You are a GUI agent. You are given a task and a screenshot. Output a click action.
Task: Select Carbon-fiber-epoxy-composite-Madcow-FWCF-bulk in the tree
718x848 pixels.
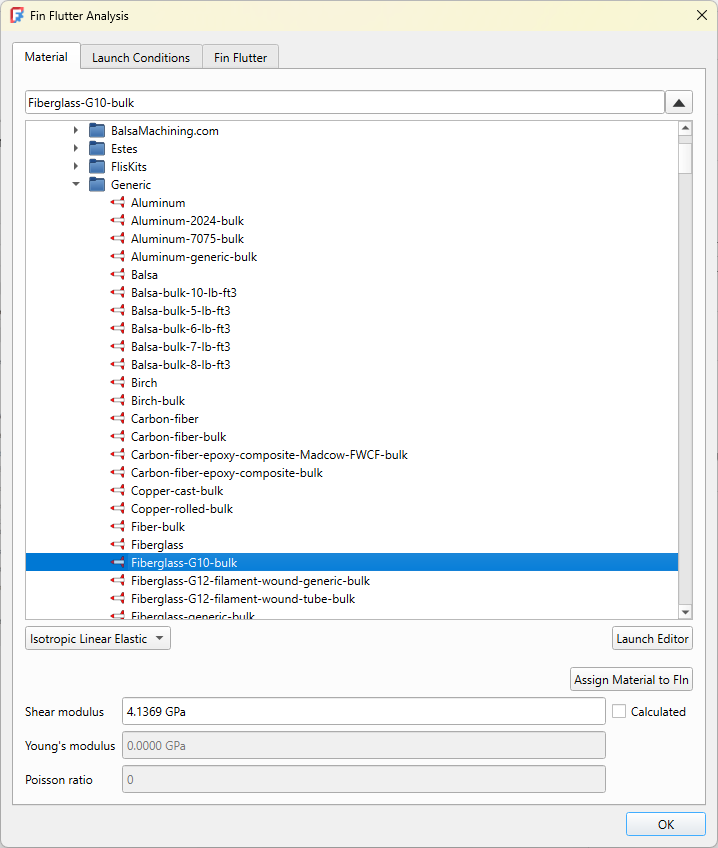[269, 455]
